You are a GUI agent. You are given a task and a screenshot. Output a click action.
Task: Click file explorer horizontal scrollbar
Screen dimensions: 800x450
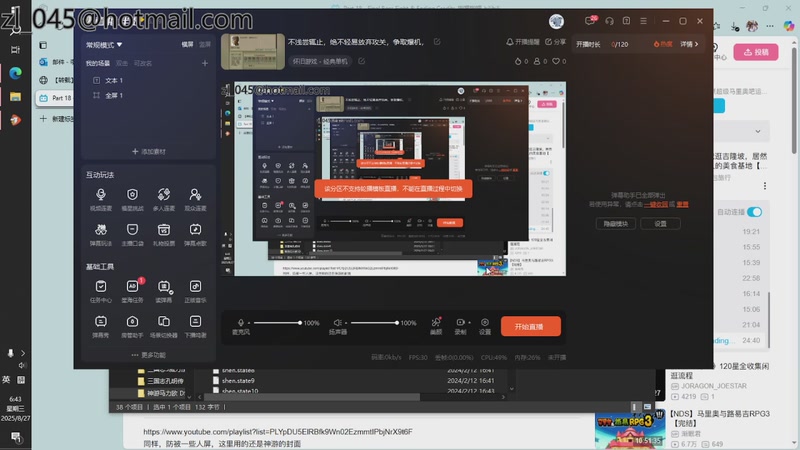[x=312, y=396]
